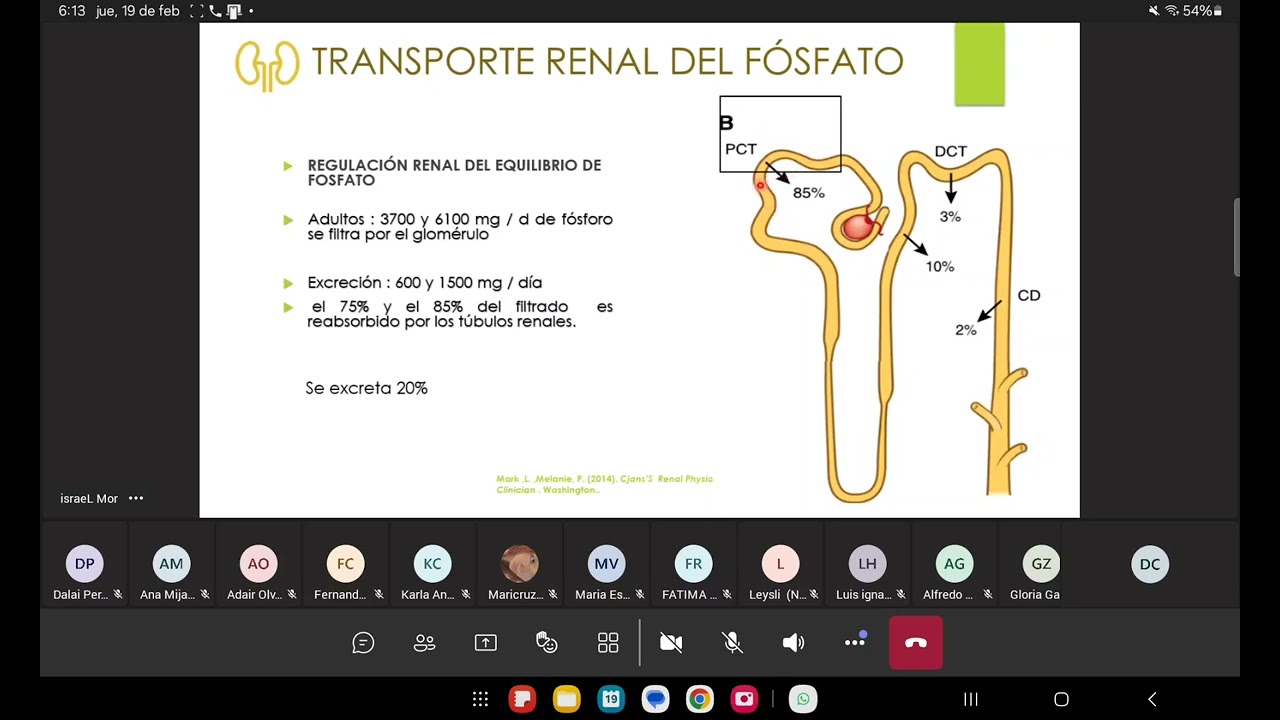Click the 10% label on the diagram
Screen dimensions: 1280x720
940,266
